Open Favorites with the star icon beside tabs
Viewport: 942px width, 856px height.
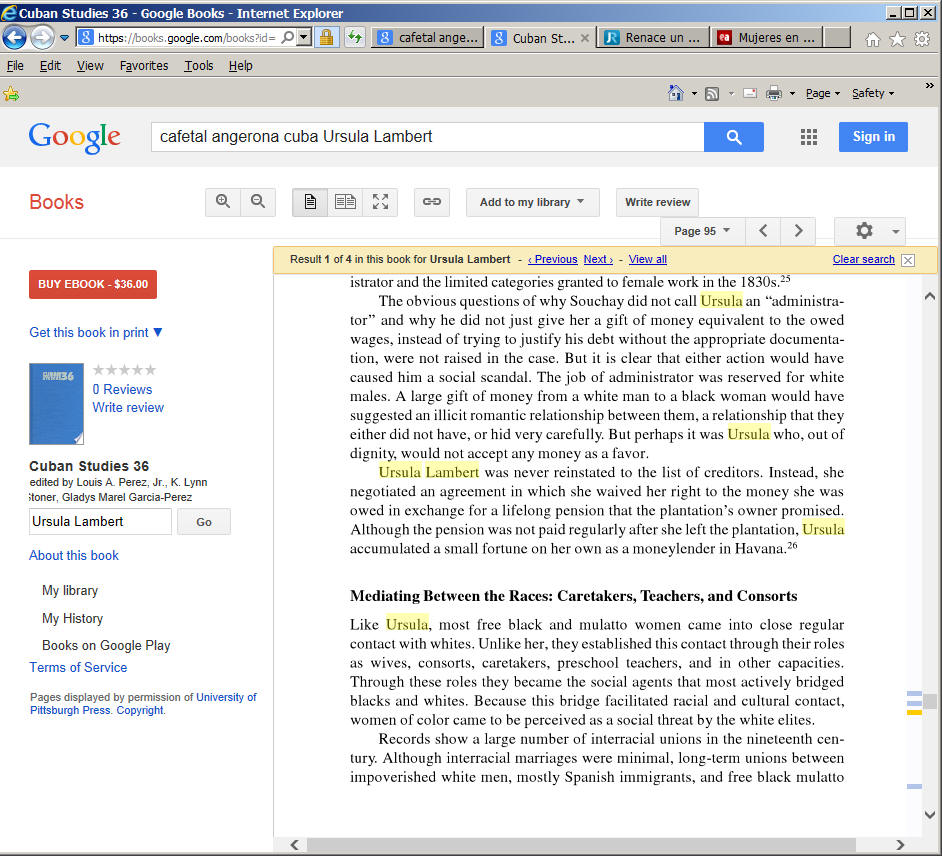(897, 40)
